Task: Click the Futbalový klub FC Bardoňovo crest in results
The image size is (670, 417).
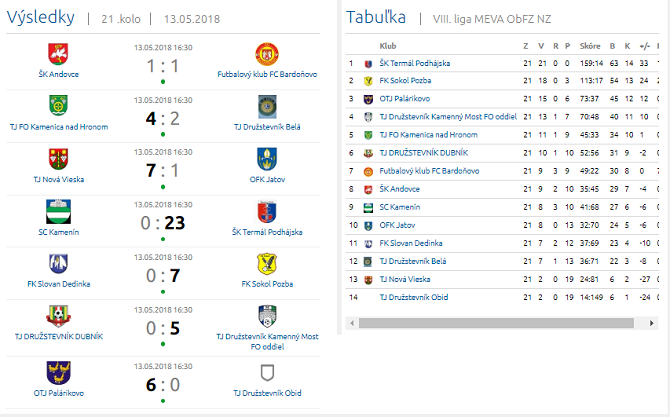Action: [266, 53]
